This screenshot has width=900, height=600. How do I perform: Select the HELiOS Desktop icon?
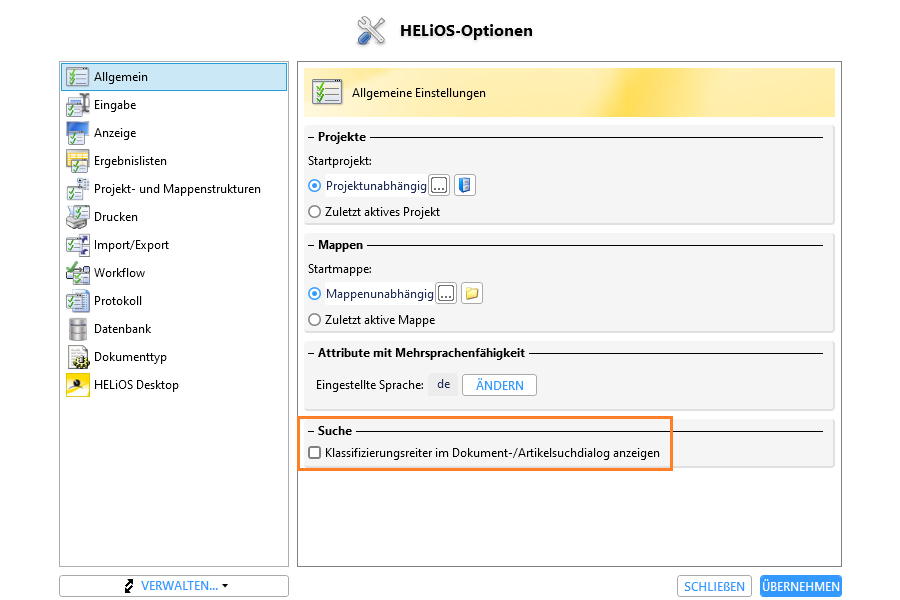(x=77, y=385)
